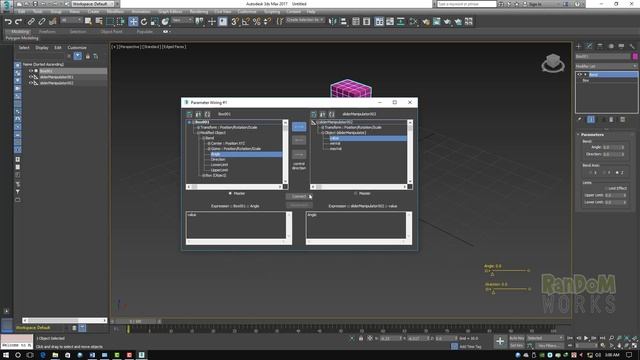
Task: Click the Auto Key button
Action: click(517, 338)
